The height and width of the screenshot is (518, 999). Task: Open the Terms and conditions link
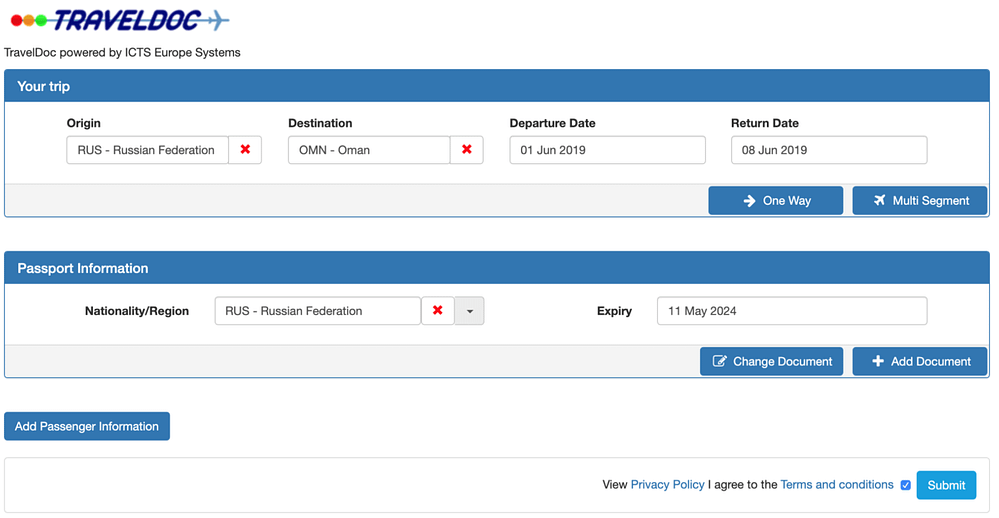click(x=836, y=485)
